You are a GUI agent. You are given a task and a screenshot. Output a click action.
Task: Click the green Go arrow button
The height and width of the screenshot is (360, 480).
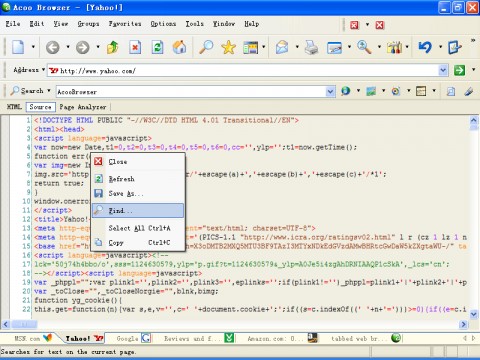click(459, 70)
